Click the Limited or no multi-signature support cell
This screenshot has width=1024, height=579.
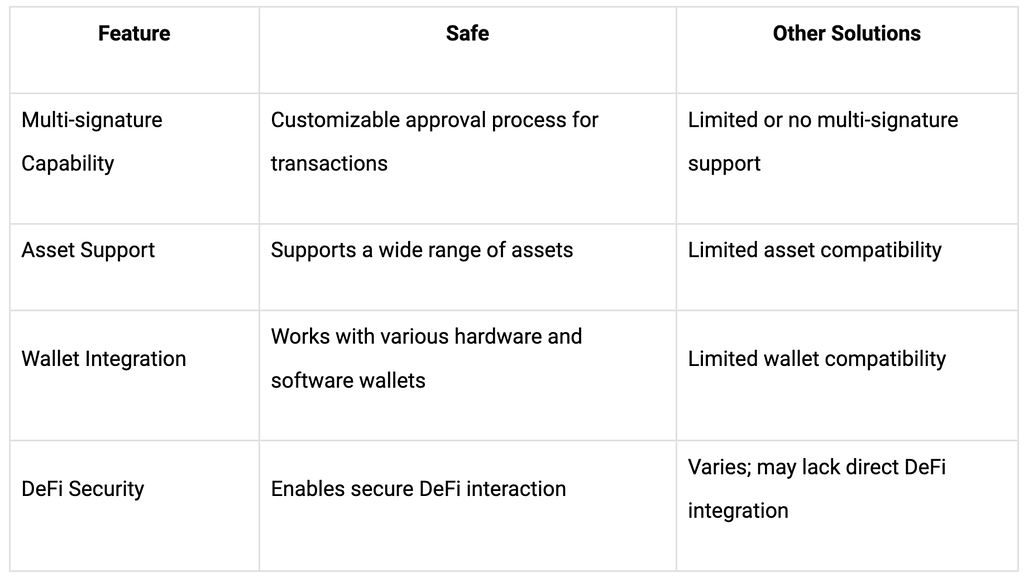coord(846,159)
